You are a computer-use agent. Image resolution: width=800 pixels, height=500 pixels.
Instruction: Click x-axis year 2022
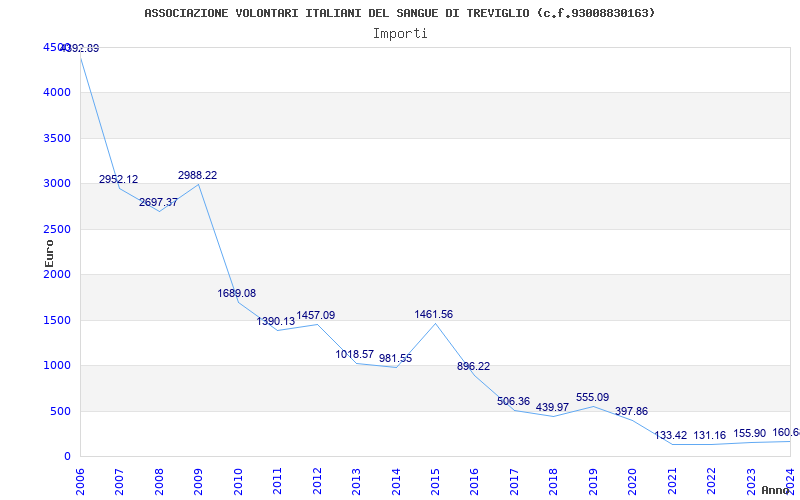pyautogui.click(x=712, y=482)
